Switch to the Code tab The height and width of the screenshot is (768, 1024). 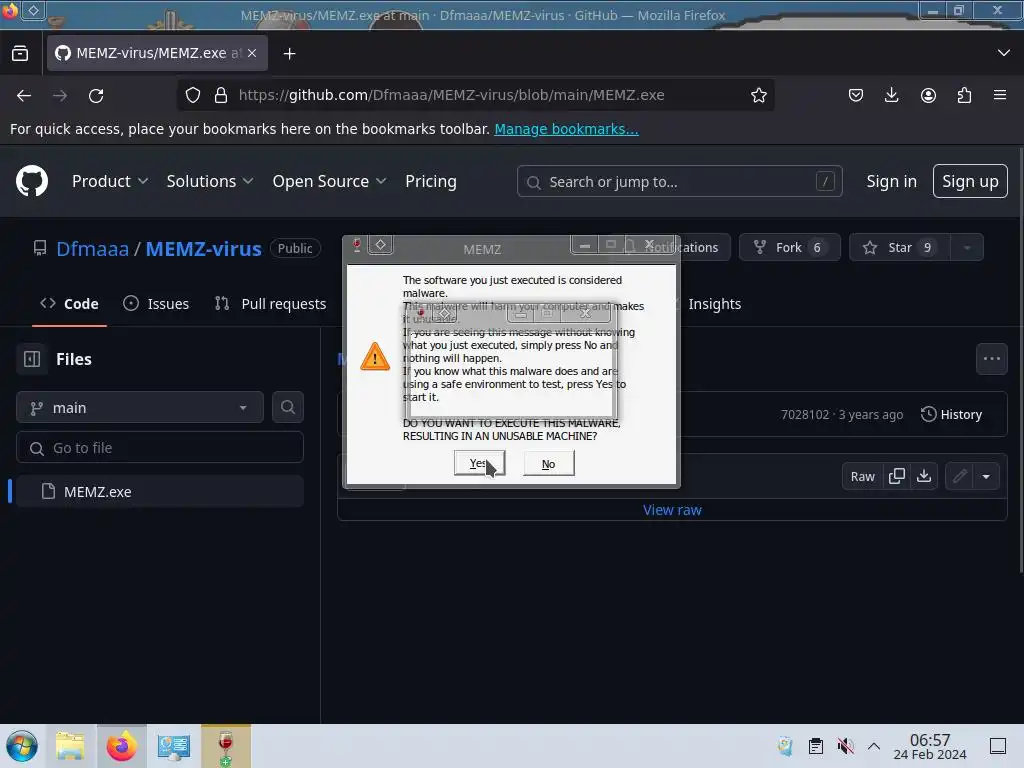point(69,304)
